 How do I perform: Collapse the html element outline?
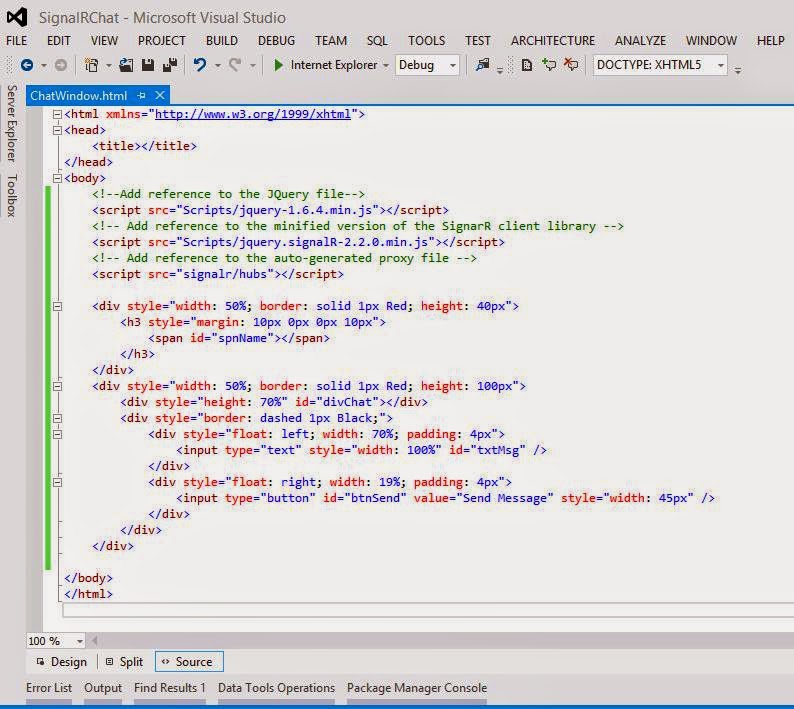[57, 114]
